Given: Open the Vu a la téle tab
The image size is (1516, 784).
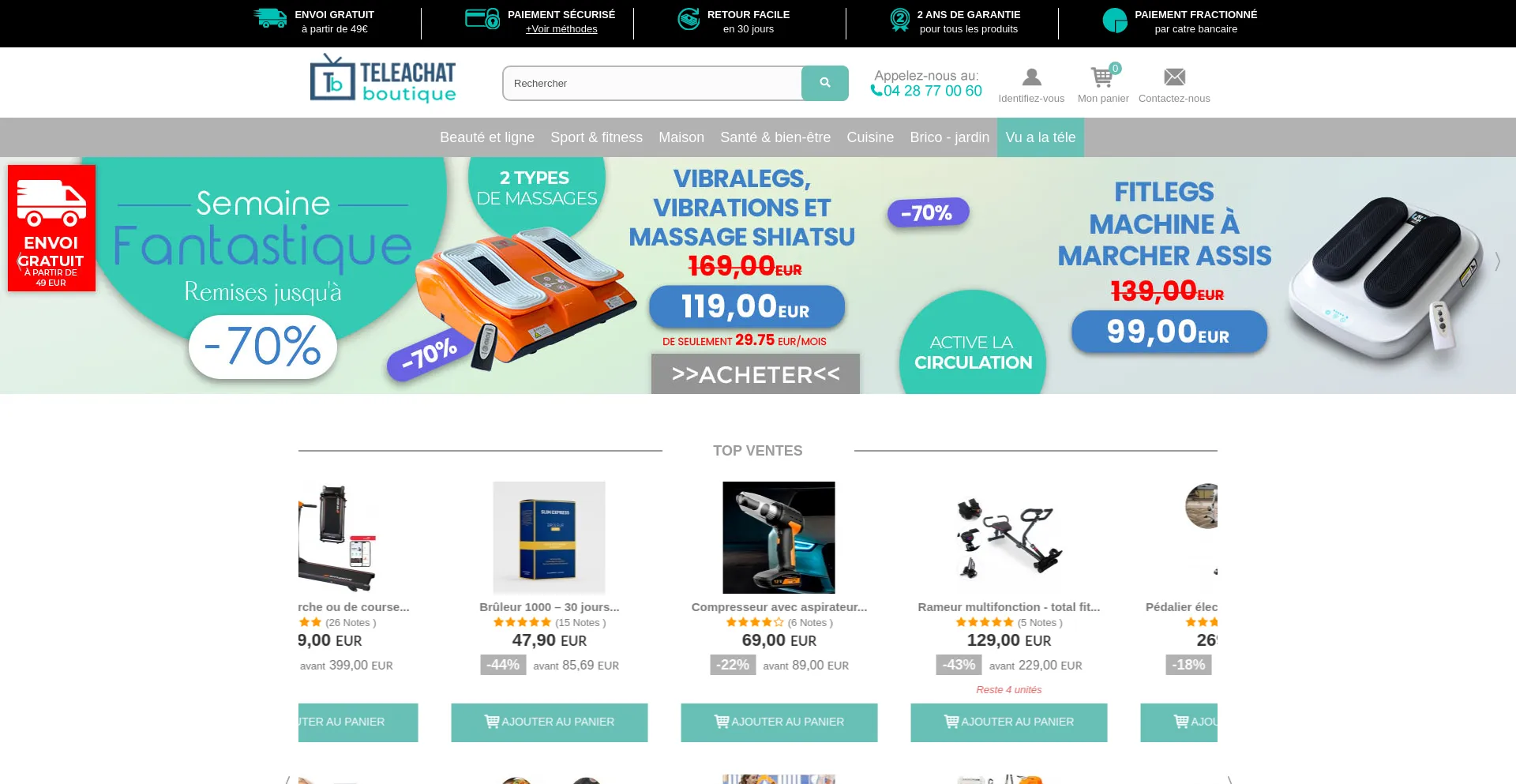Looking at the screenshot, I should 1040,137.
